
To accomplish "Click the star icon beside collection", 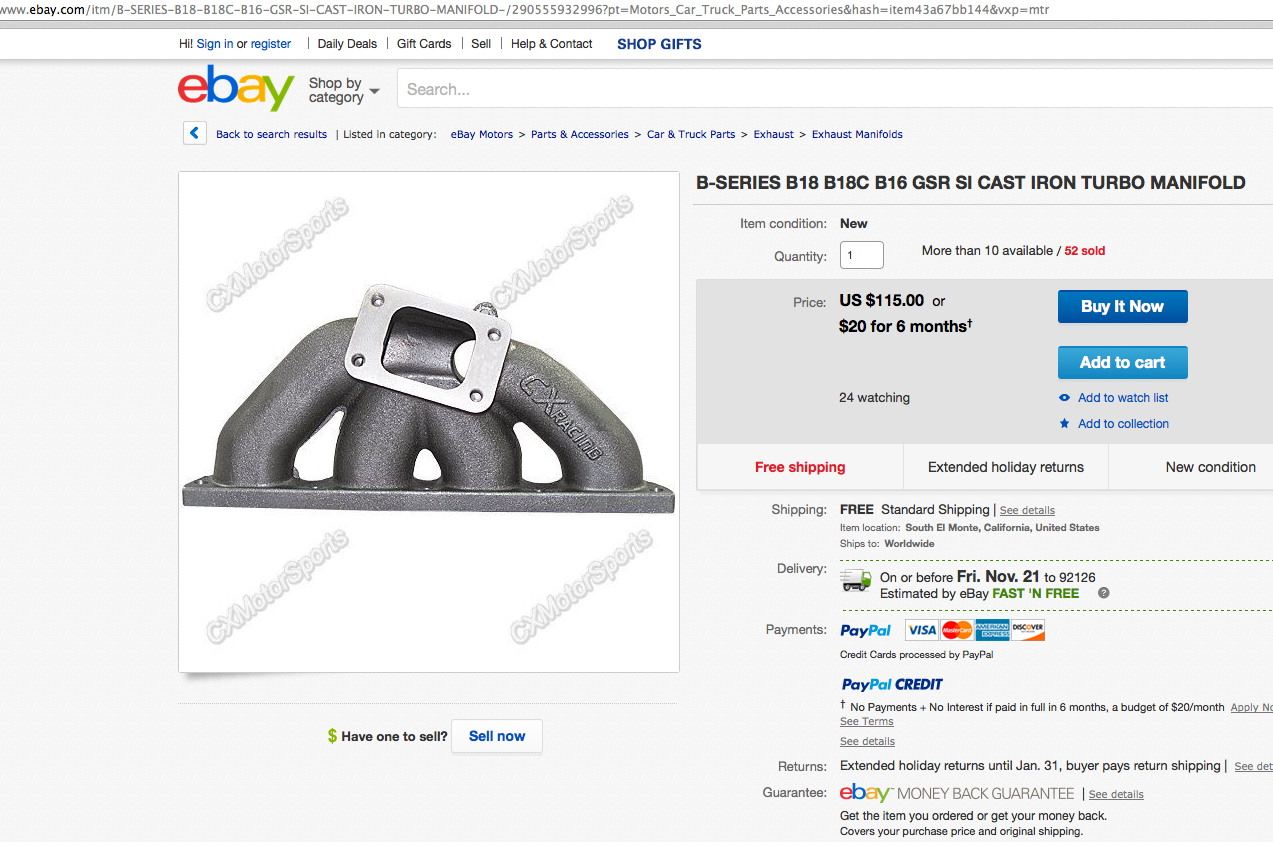I will point(1064,424).
